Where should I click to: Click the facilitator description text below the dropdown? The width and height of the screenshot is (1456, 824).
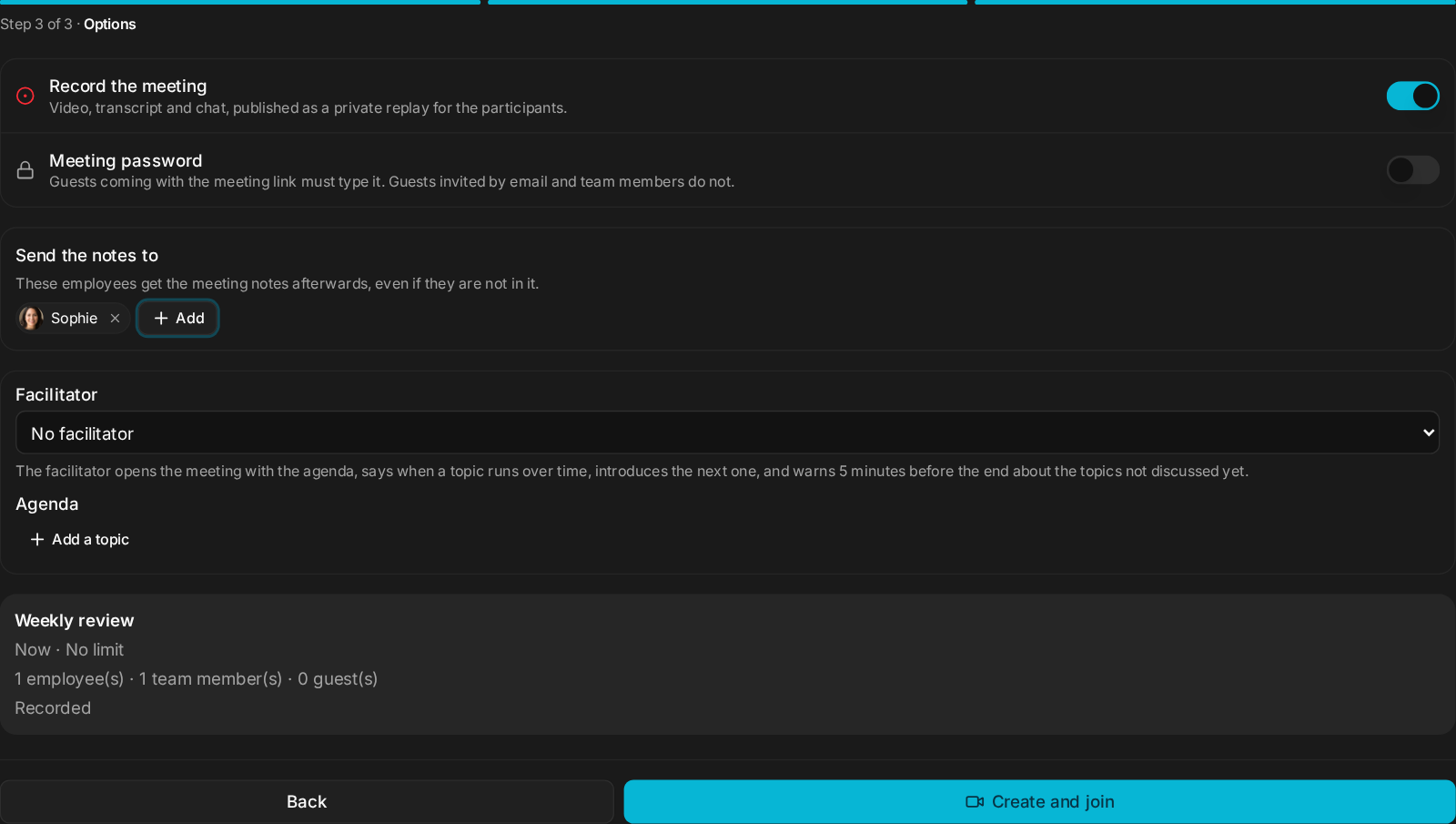[632, 471]
